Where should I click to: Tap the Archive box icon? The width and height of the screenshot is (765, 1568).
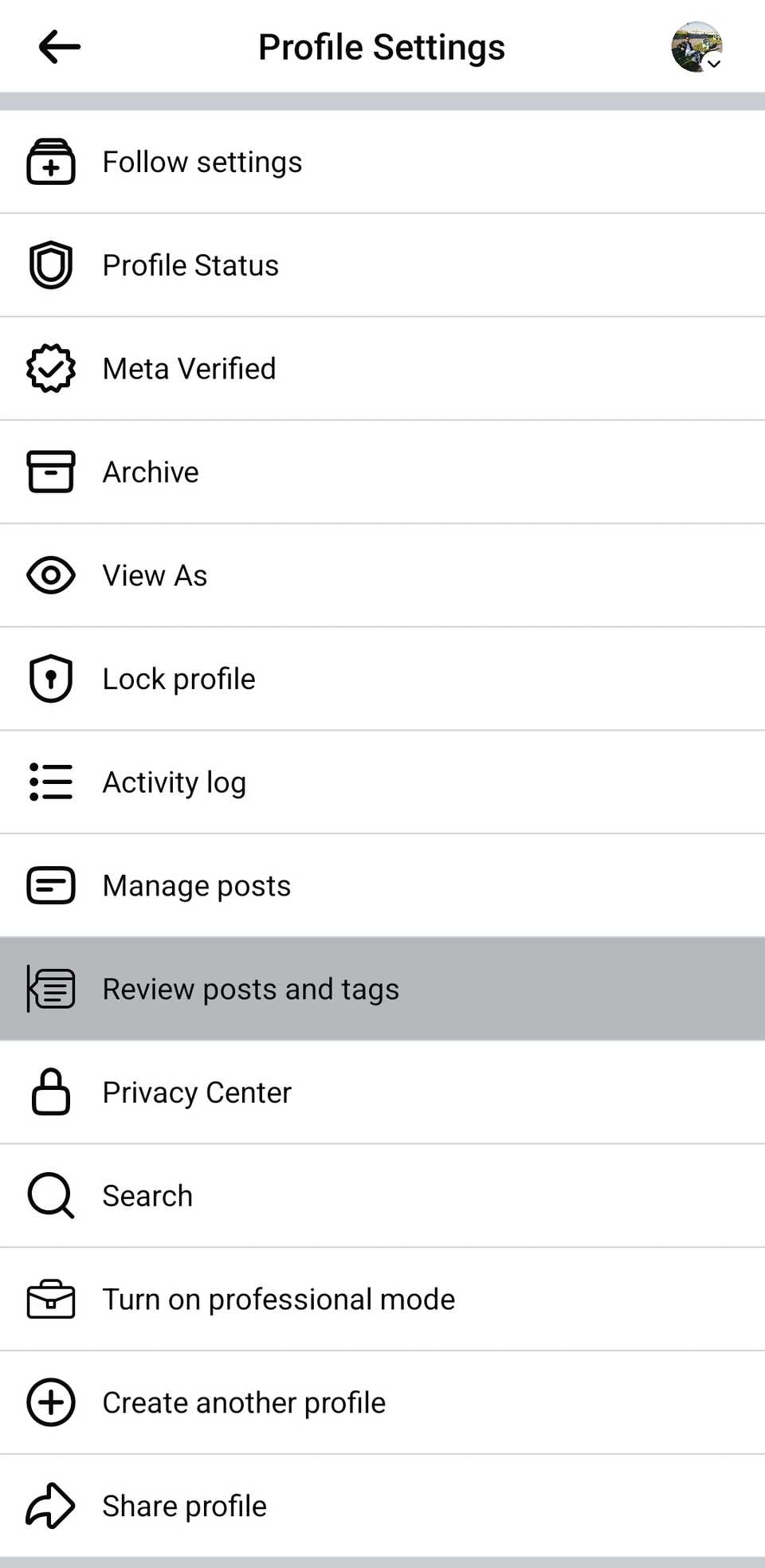(51, 472)
